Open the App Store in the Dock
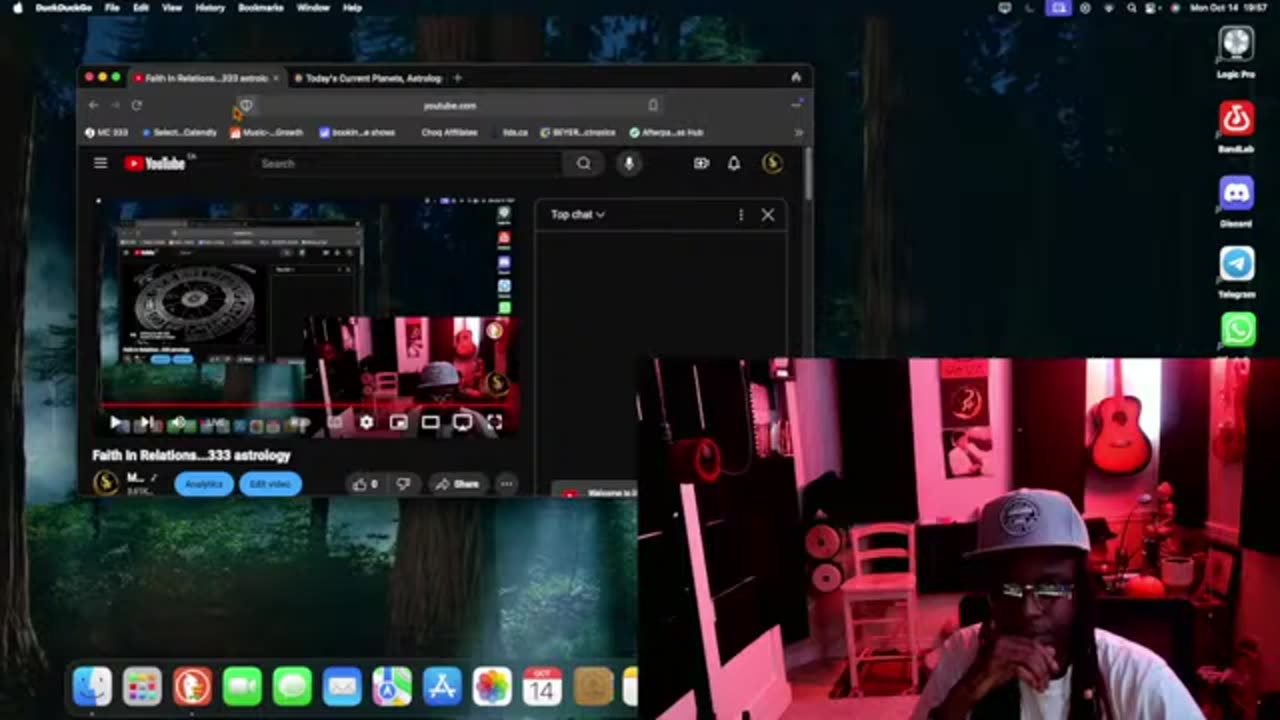 [x=442, y=687]
